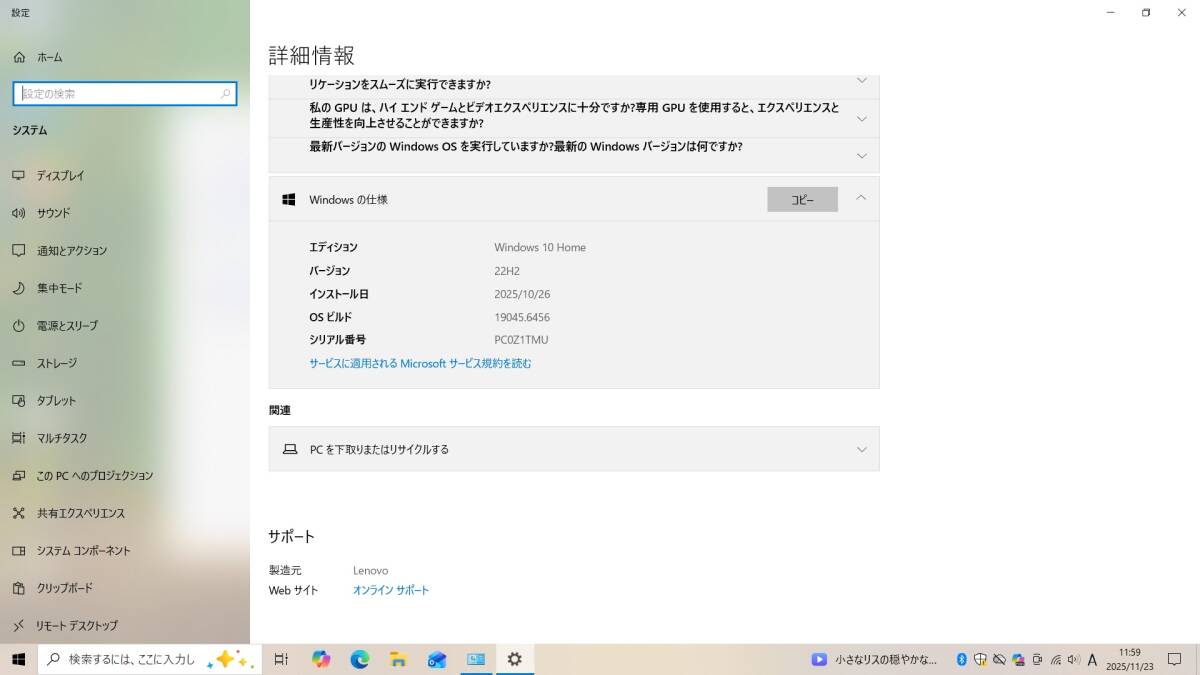Open the speaker volume icon in the tray
The image size is (1200, 675).
click(1074, 660)
